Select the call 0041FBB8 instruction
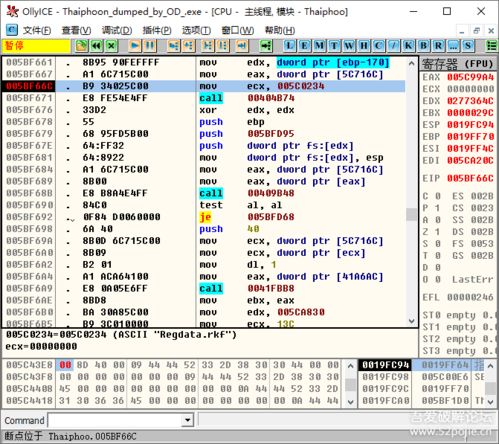The width and height of the screenshot is (499, 444). [x=247, y=288]
